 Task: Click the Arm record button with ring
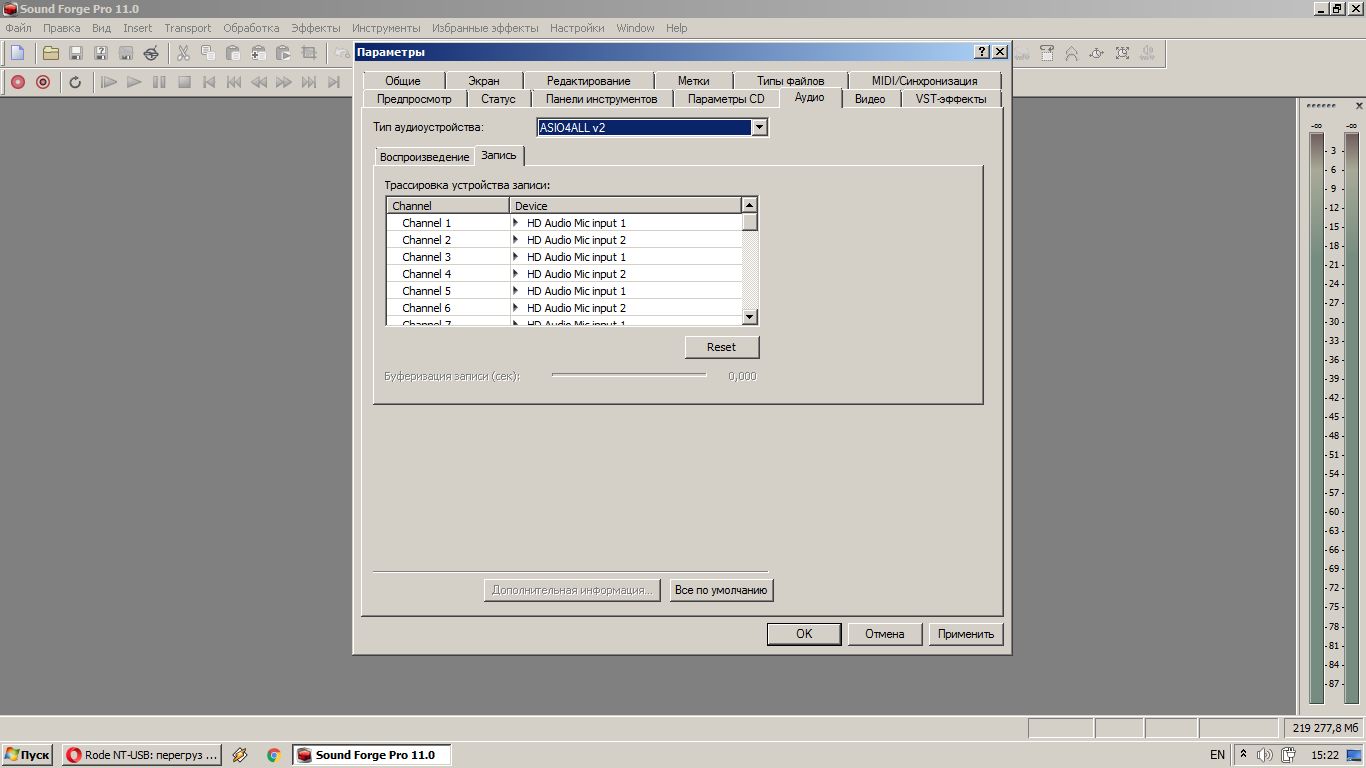coord(43,82)
